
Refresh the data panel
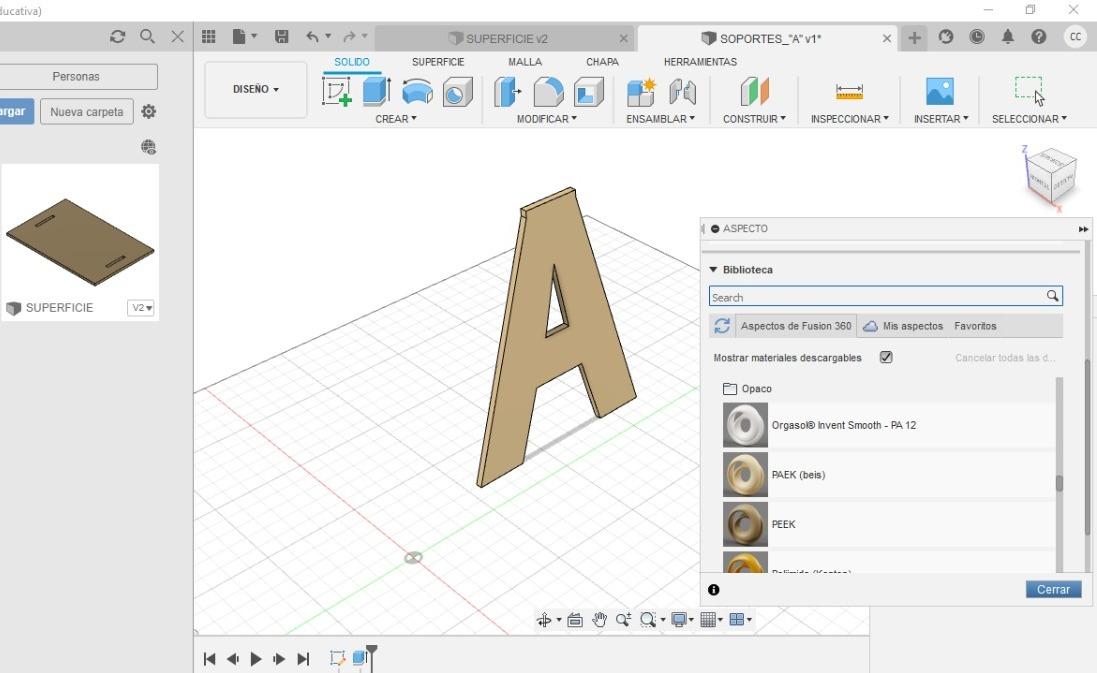tap(118, 36)
